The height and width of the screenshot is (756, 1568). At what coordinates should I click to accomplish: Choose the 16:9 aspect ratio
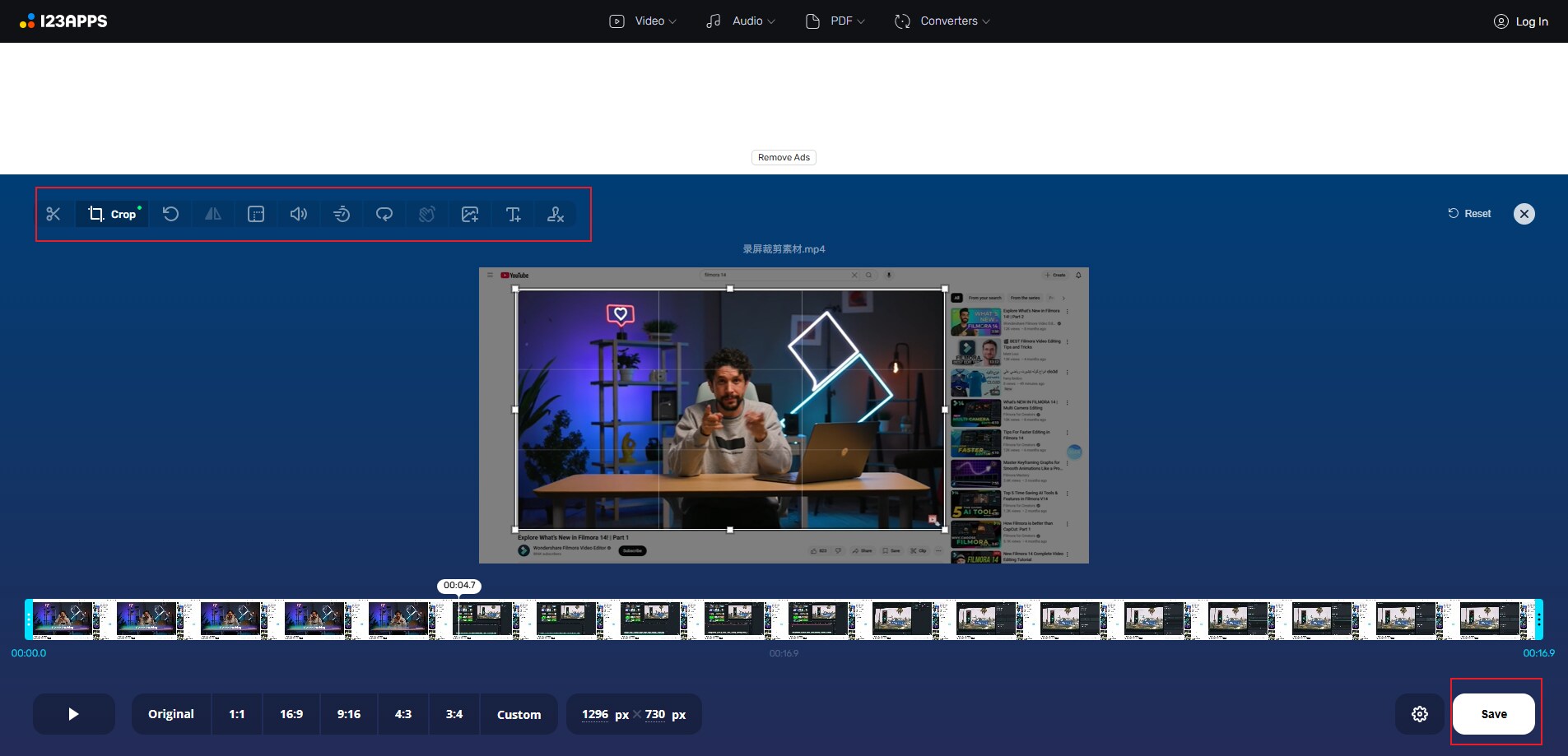291,714
